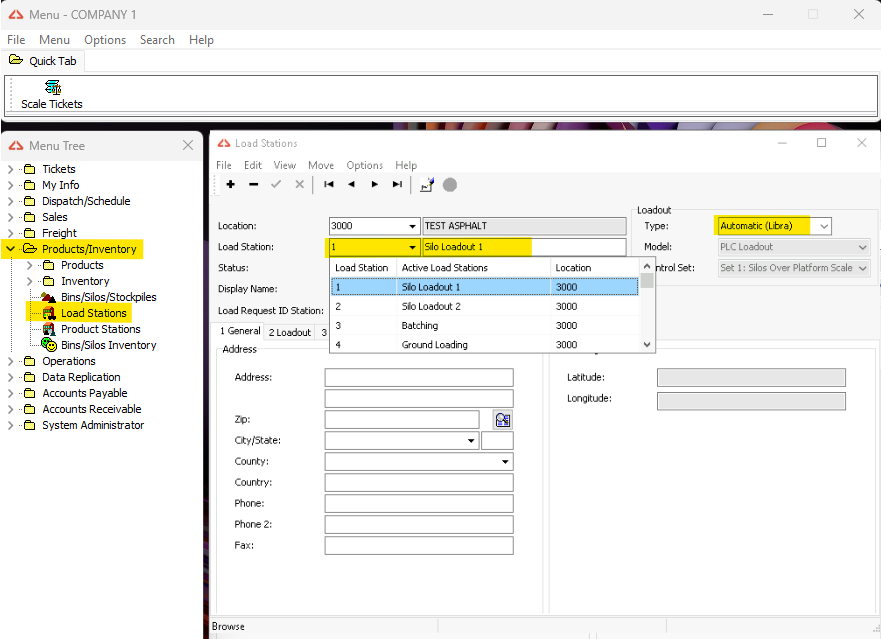The width and height of the screenshot is (881, 639).
Task: Select Silo Loadout 2 in dropdown list
Action: 484,306
